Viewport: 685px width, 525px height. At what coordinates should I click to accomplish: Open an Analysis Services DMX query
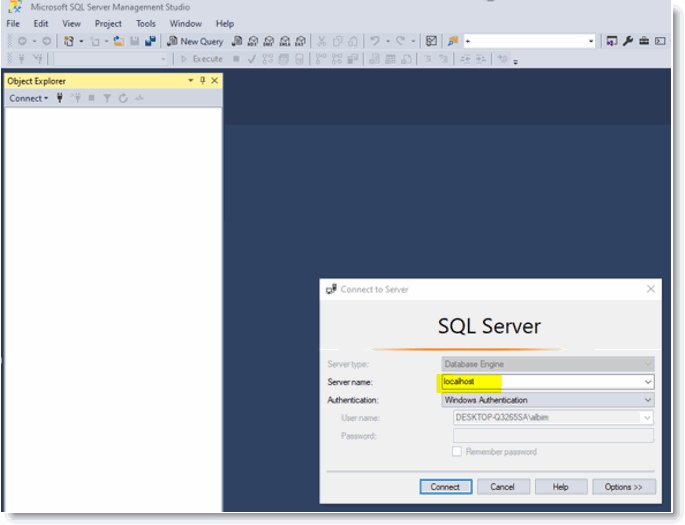pos(269,41)
